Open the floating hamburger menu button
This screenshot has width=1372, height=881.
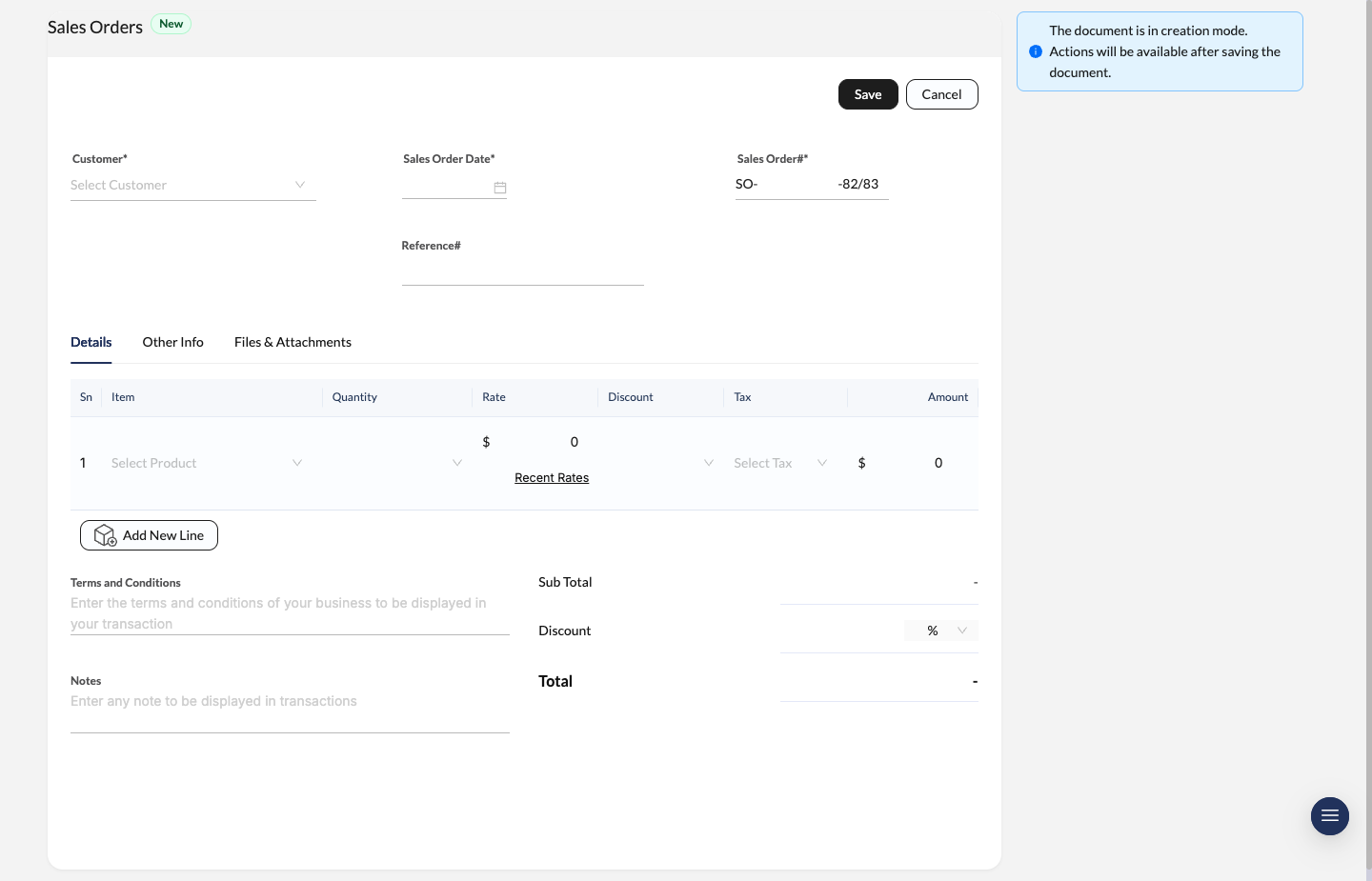coord(1330,816)
